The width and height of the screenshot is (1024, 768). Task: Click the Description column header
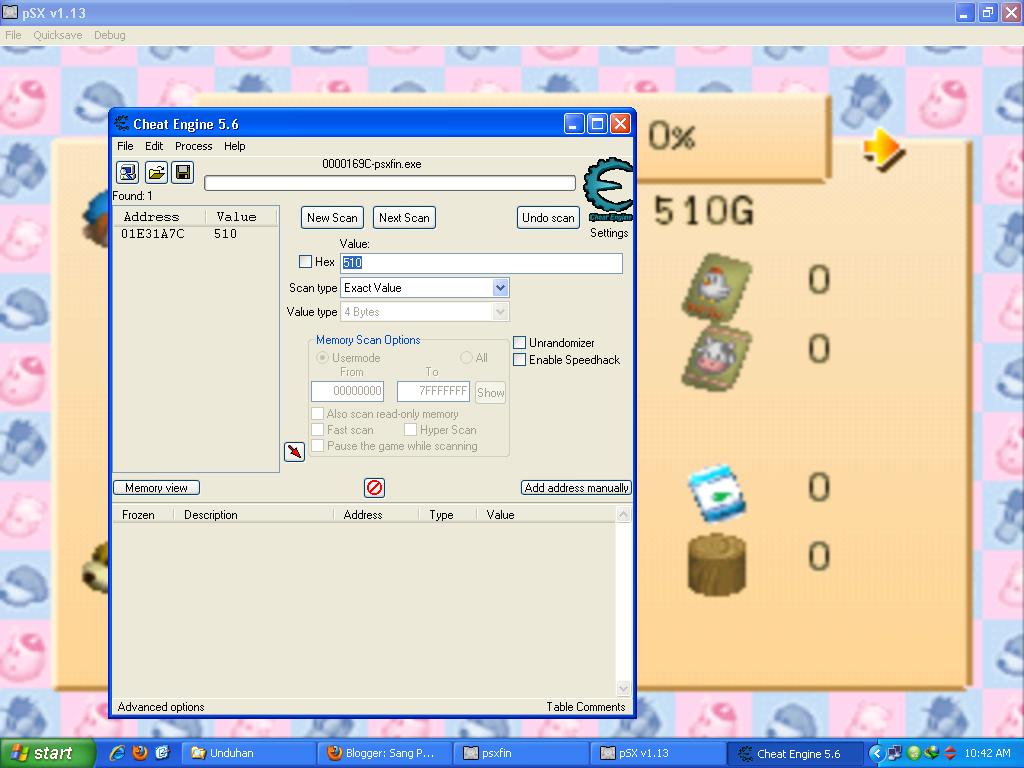pos(253,515)
